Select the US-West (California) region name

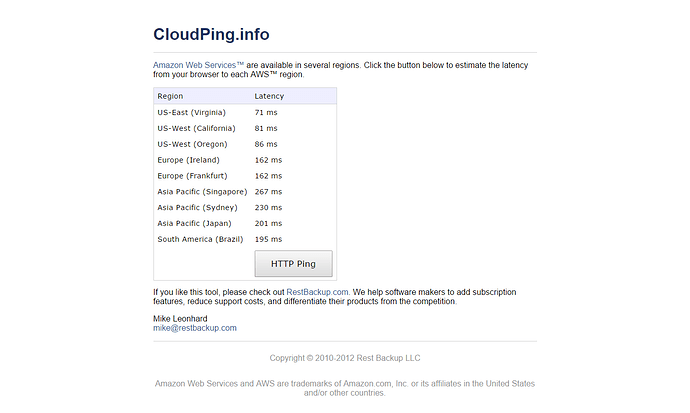pyautogui.click(x=196, y=128)
